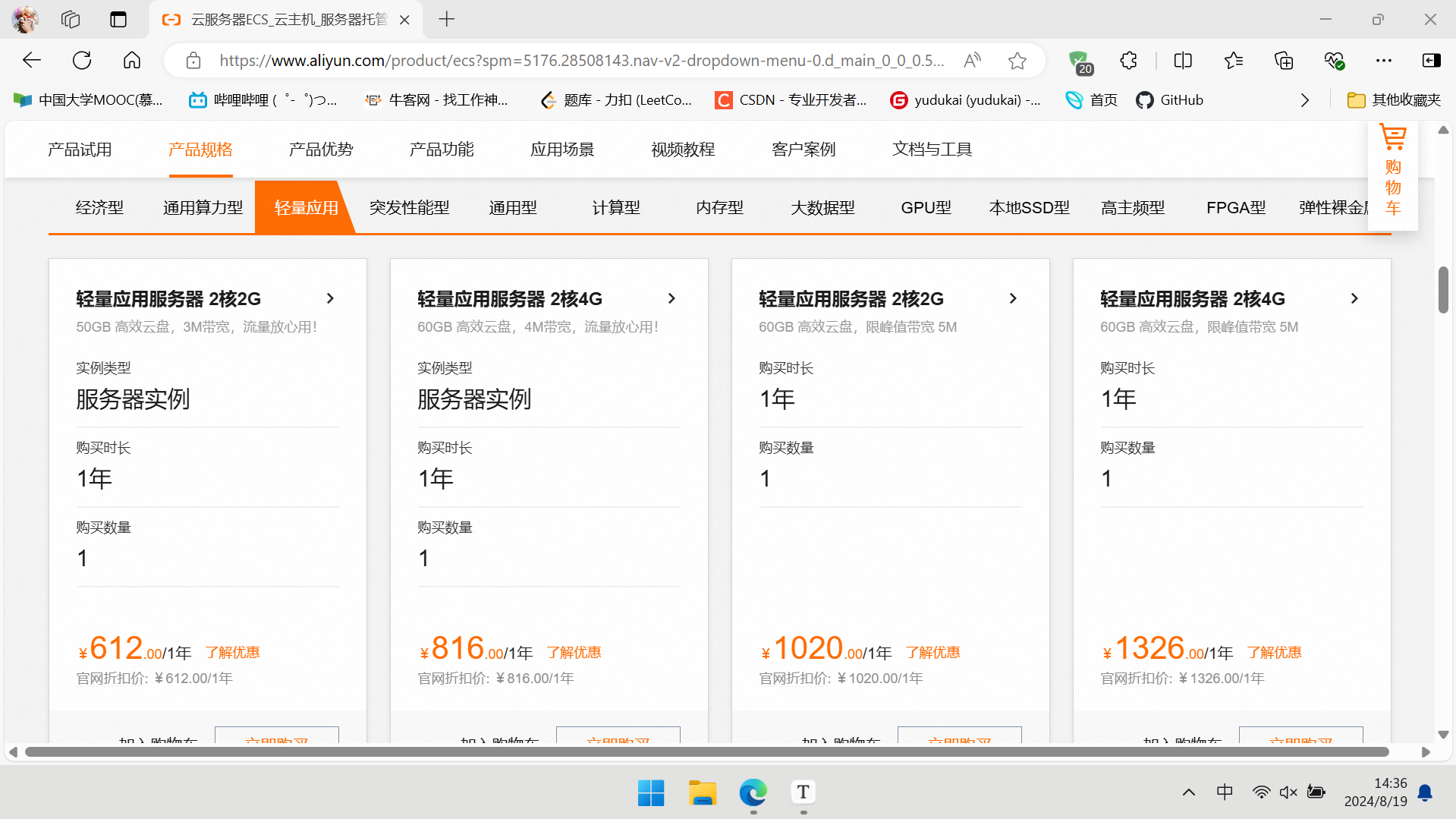This screenshot has height=819, width=1456.
Task: Show hidden tray icons chevron
Action: pos(1189,792)
